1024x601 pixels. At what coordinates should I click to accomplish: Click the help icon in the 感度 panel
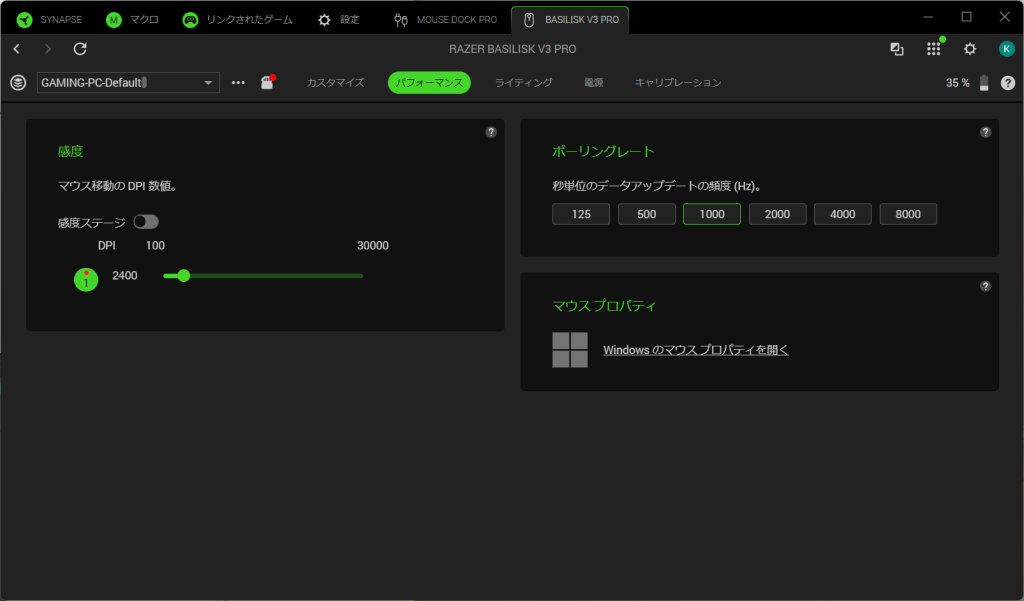(x=491, y=132)
